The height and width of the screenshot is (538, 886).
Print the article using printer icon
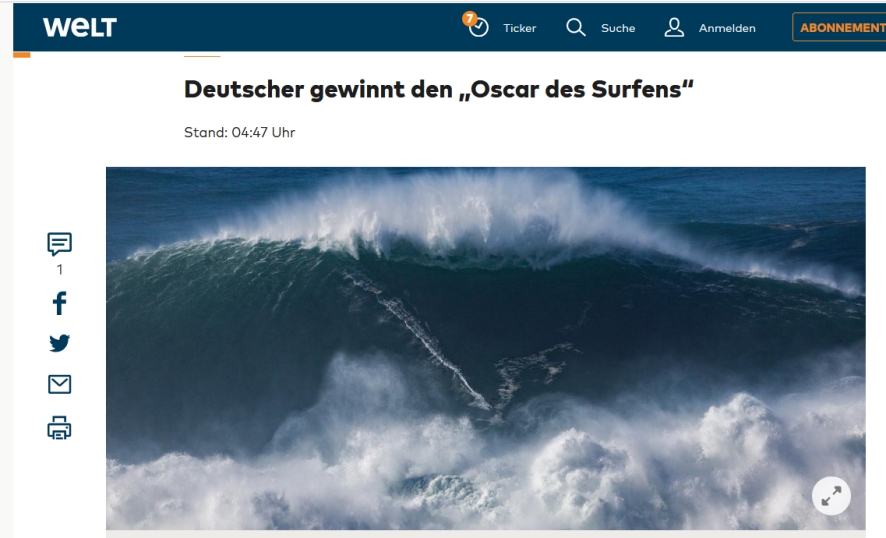point(59,428)
